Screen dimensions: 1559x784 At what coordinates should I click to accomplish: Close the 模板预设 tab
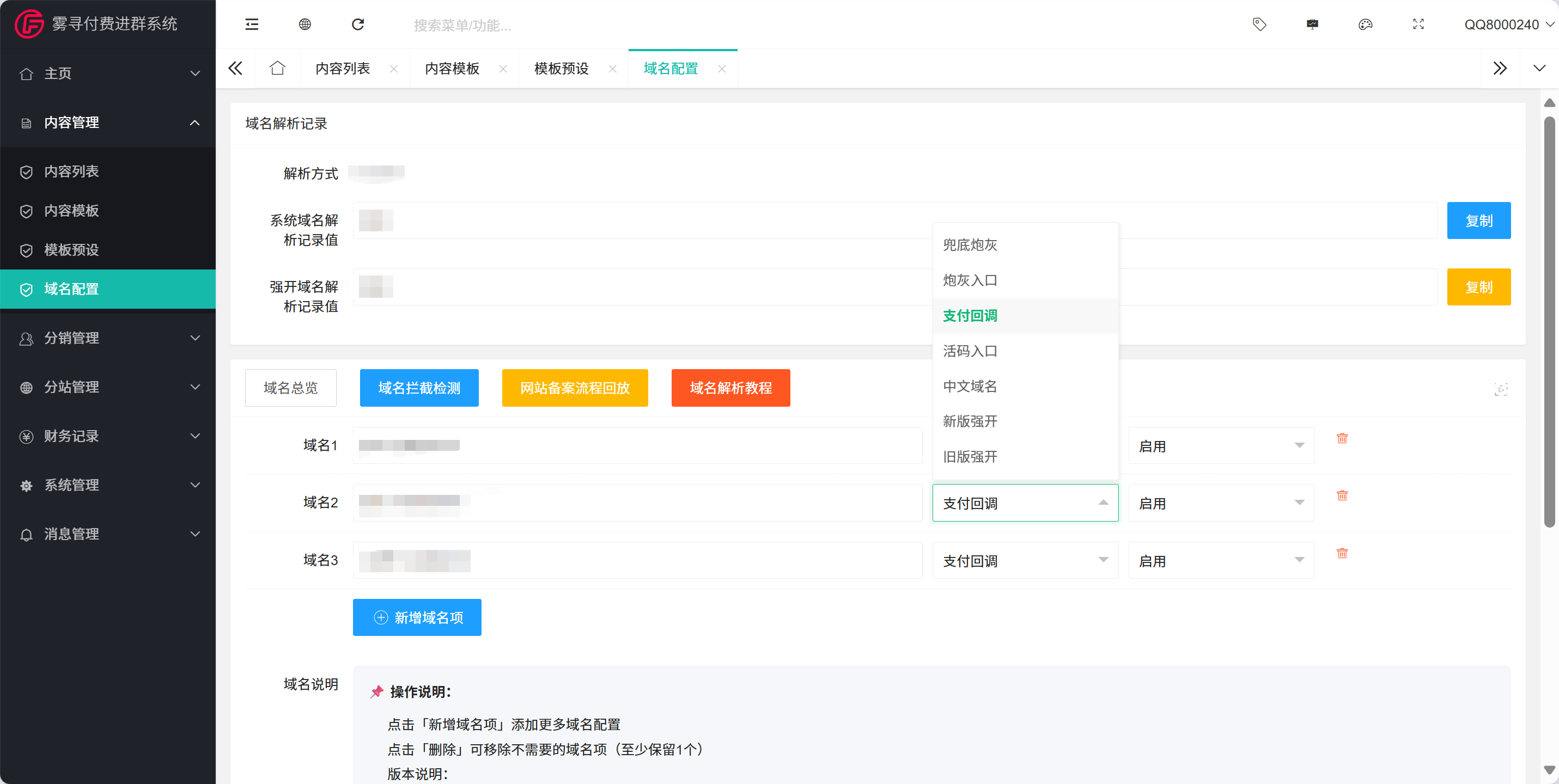[x=612, y=69]
